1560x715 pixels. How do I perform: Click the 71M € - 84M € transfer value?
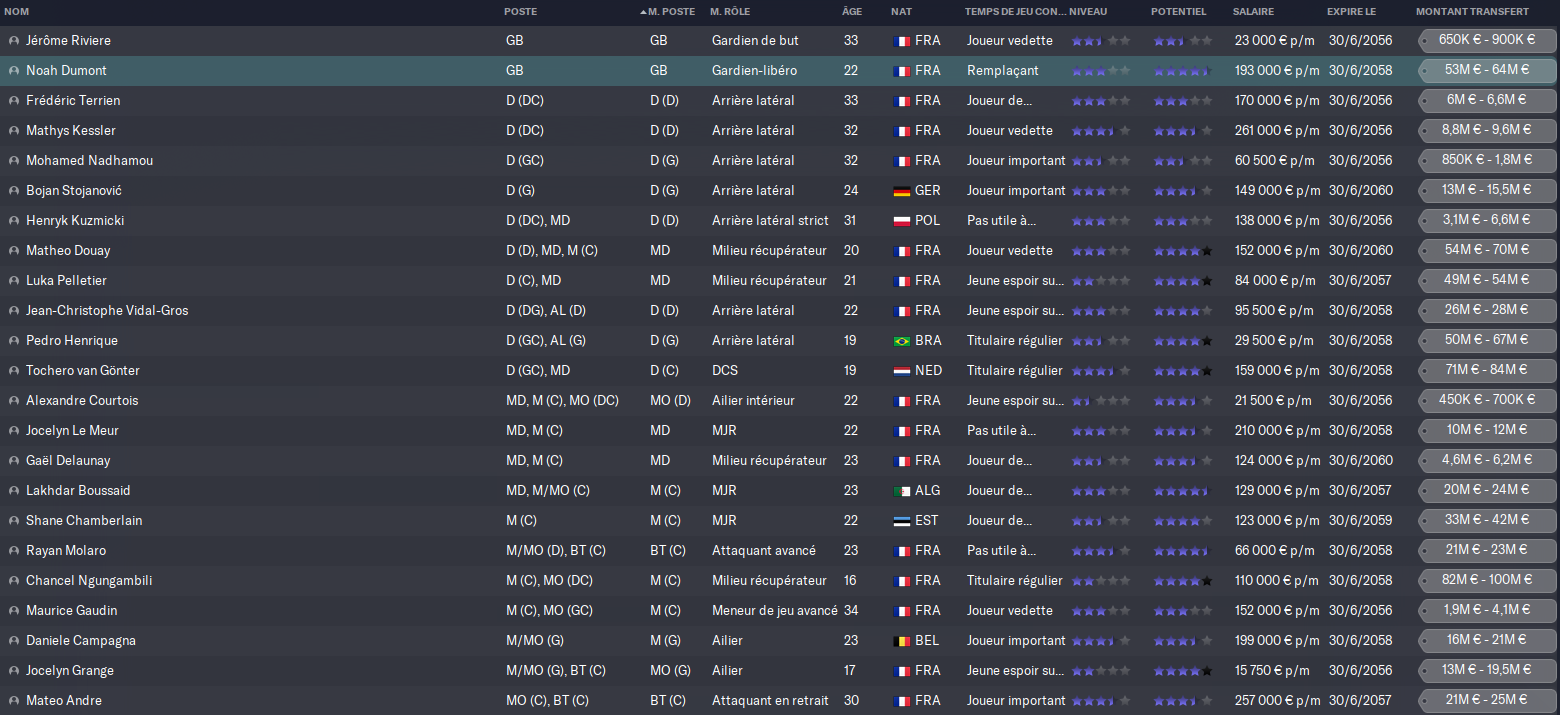(1487, 370)
